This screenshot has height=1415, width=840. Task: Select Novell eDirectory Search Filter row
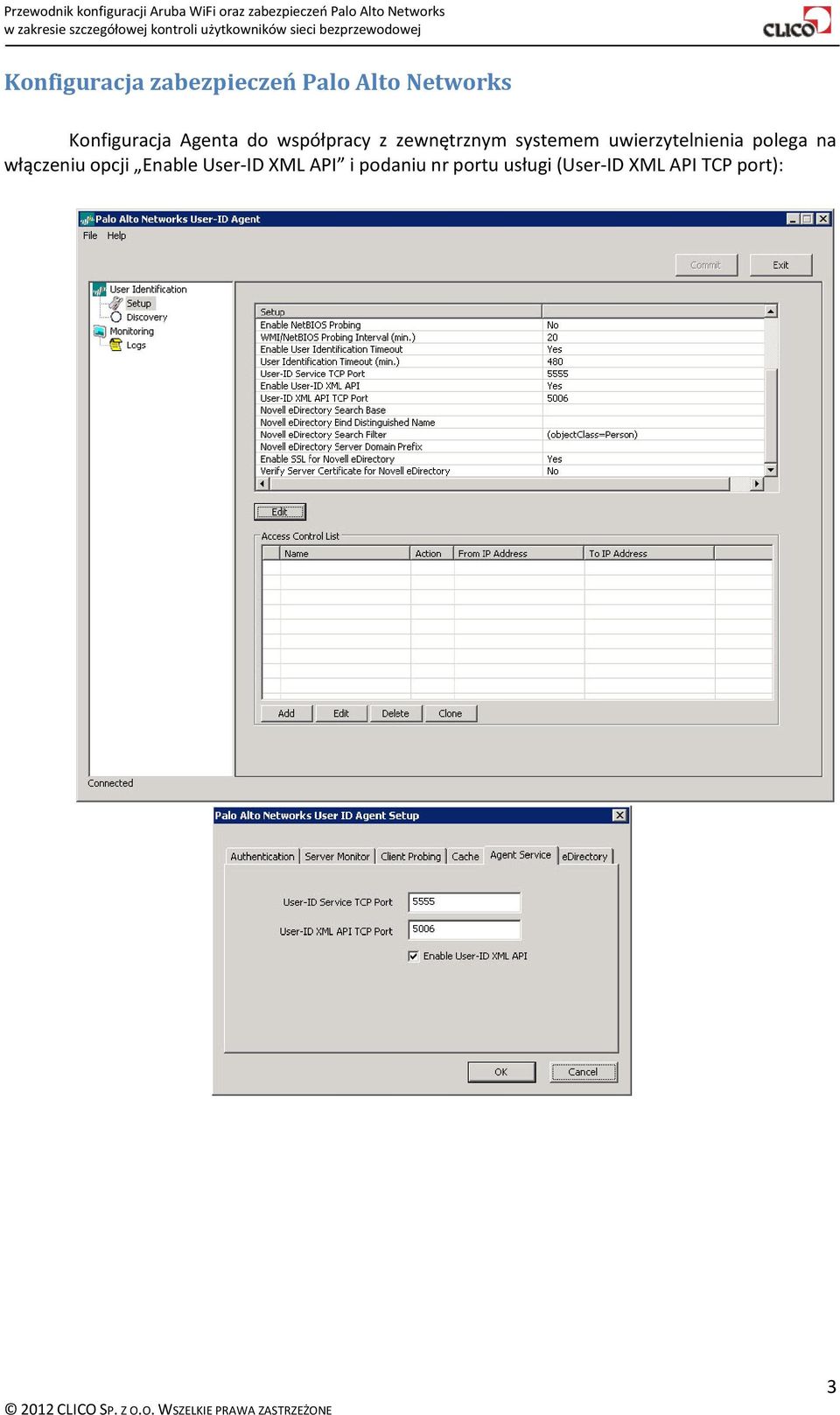click(510, 435)
